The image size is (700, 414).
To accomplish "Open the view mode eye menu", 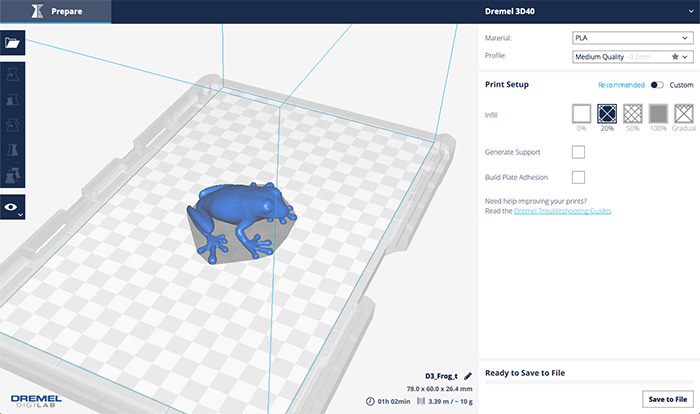I will click(x=12, y=207).
